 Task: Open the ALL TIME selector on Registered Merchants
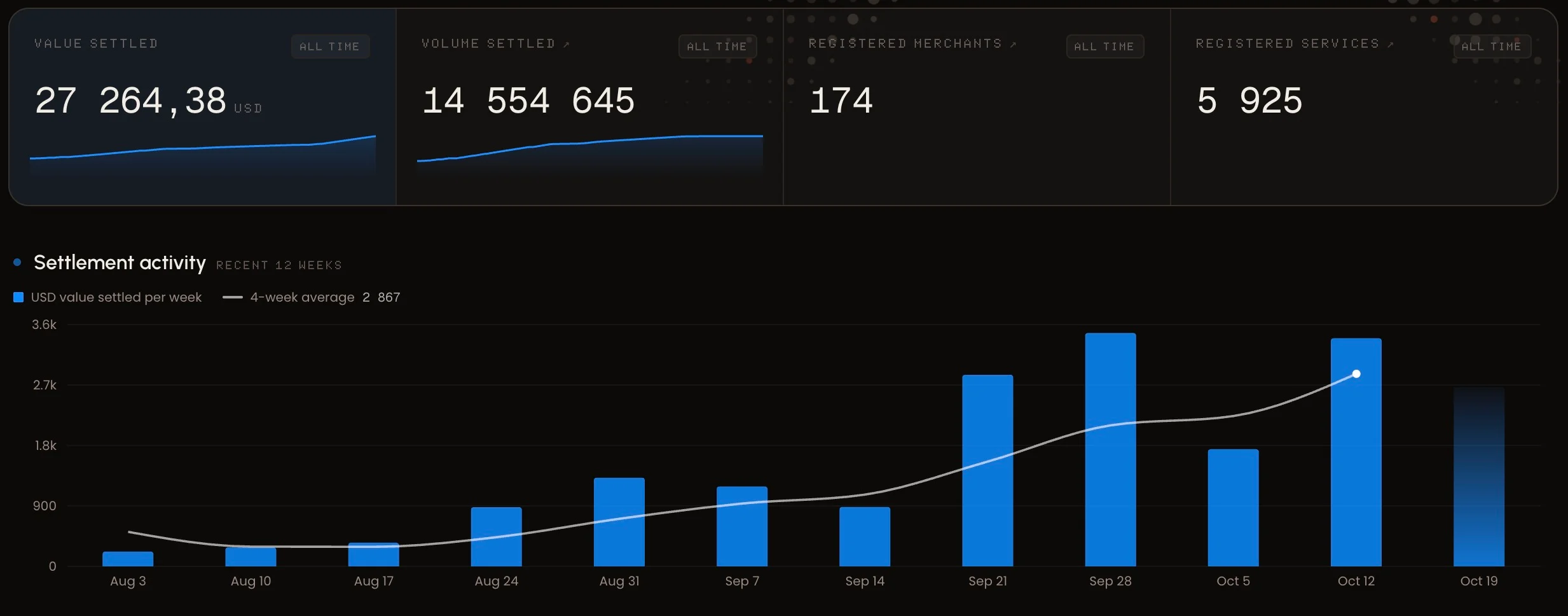pyautogui.click(x=1104, y=46)
